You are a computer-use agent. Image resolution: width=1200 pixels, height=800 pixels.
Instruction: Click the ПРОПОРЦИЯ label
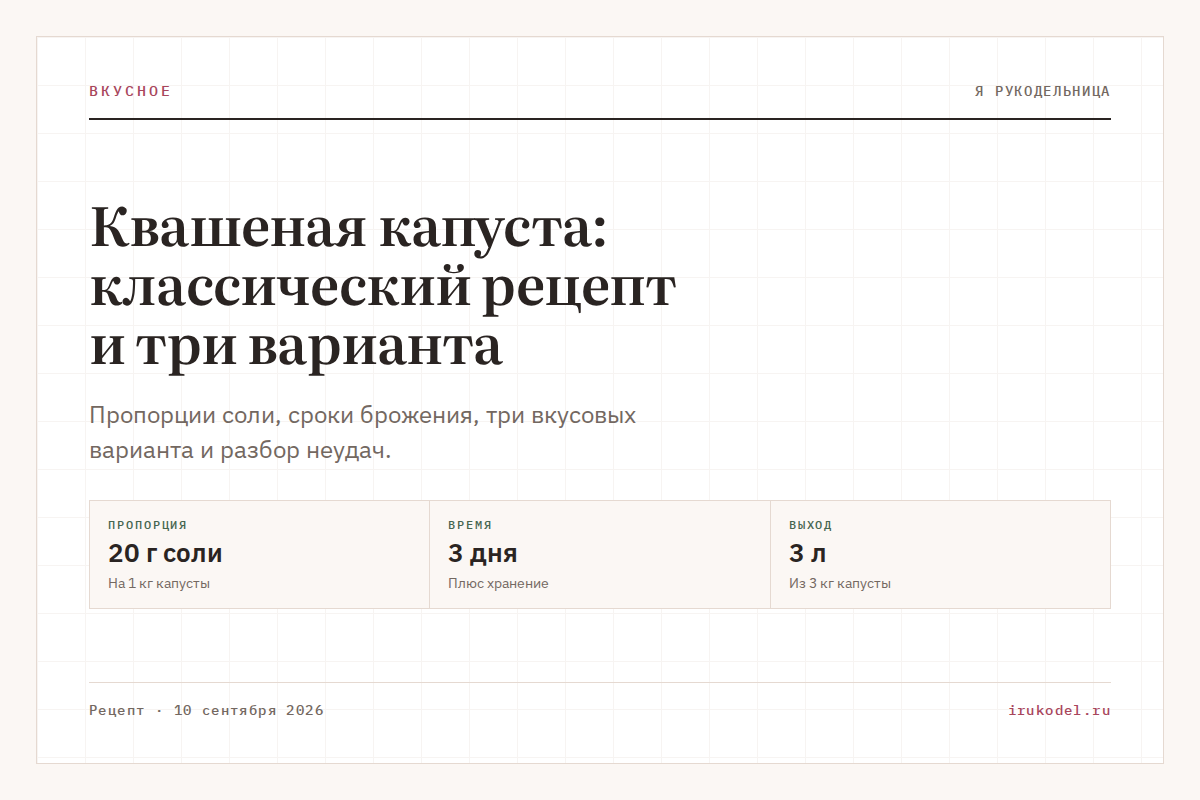[x=147, y=525]
